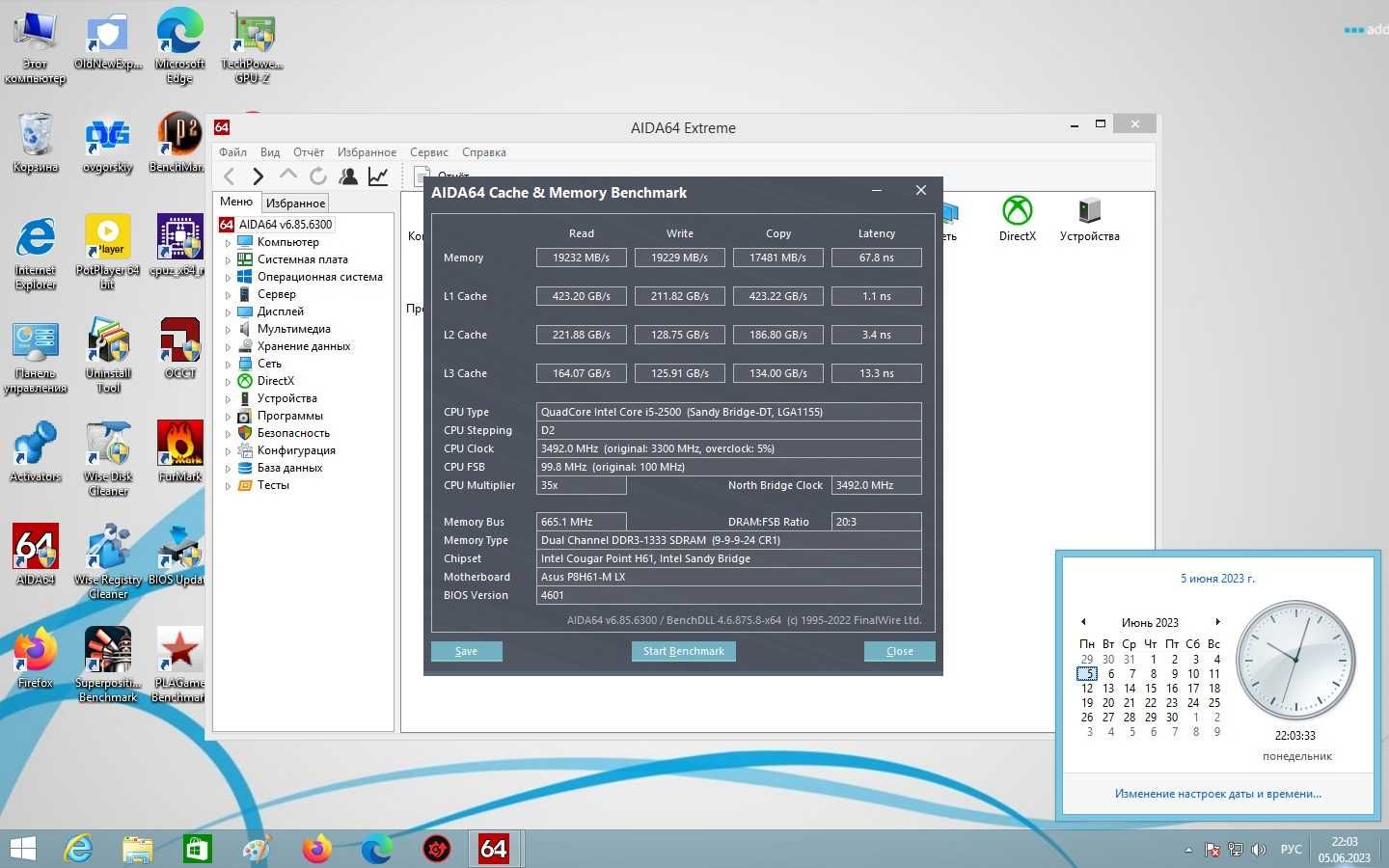This screenshot has height=868, width=1389.
Task: Click the Motherboard value Asus P8H61-M LX
Action: pos(728,577)
